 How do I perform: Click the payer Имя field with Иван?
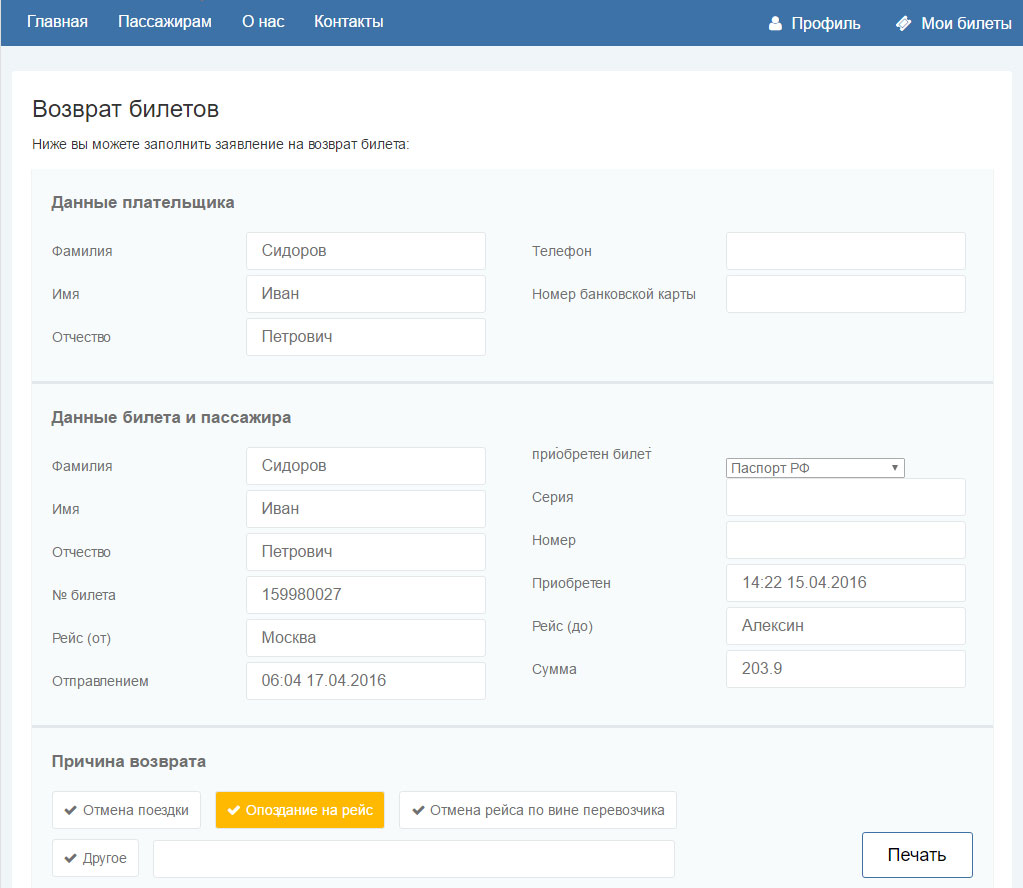click(x=366, y=294)
